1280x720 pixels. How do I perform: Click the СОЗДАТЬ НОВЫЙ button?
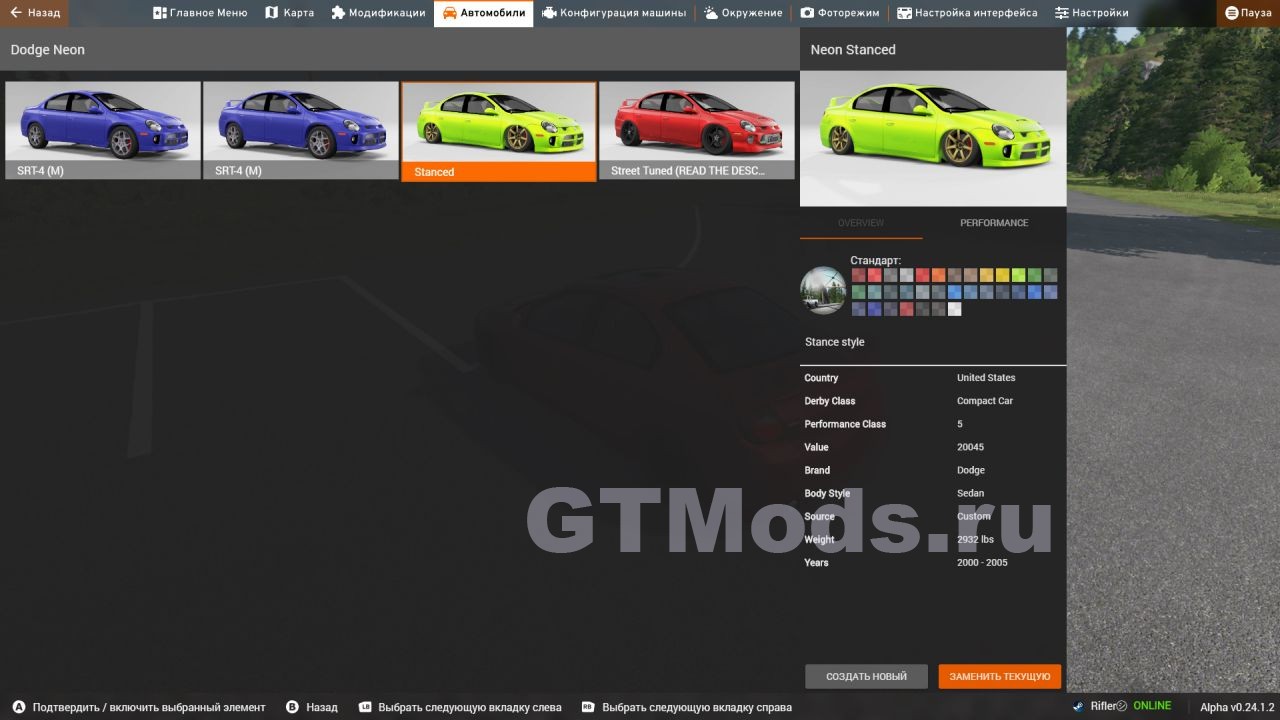pos(866,677)
